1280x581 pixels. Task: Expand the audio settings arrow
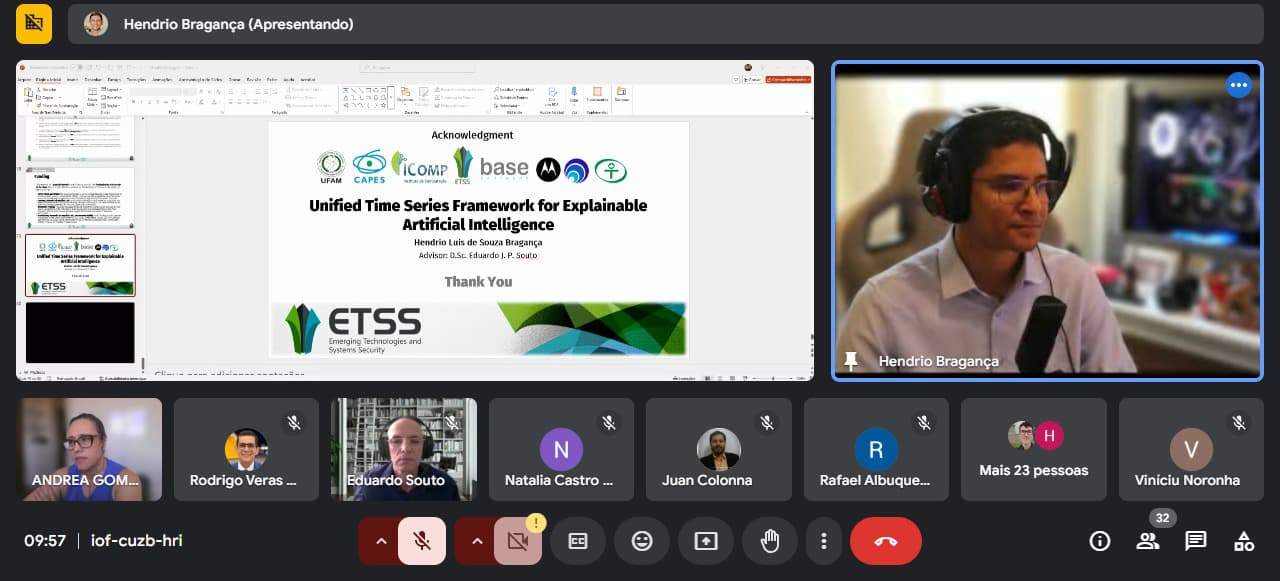coord(380,541)
